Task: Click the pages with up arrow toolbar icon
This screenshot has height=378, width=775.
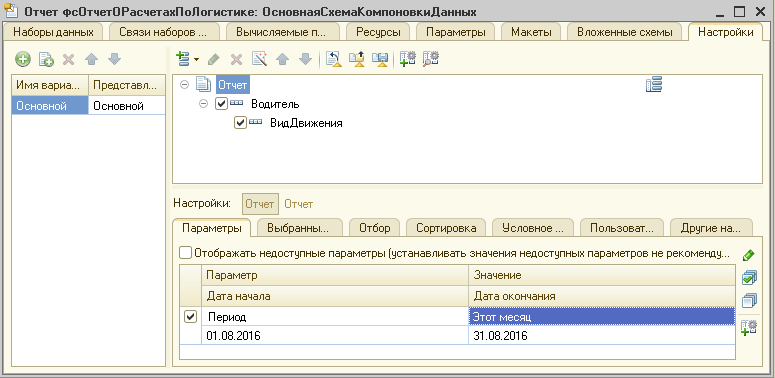Action: 357,59
